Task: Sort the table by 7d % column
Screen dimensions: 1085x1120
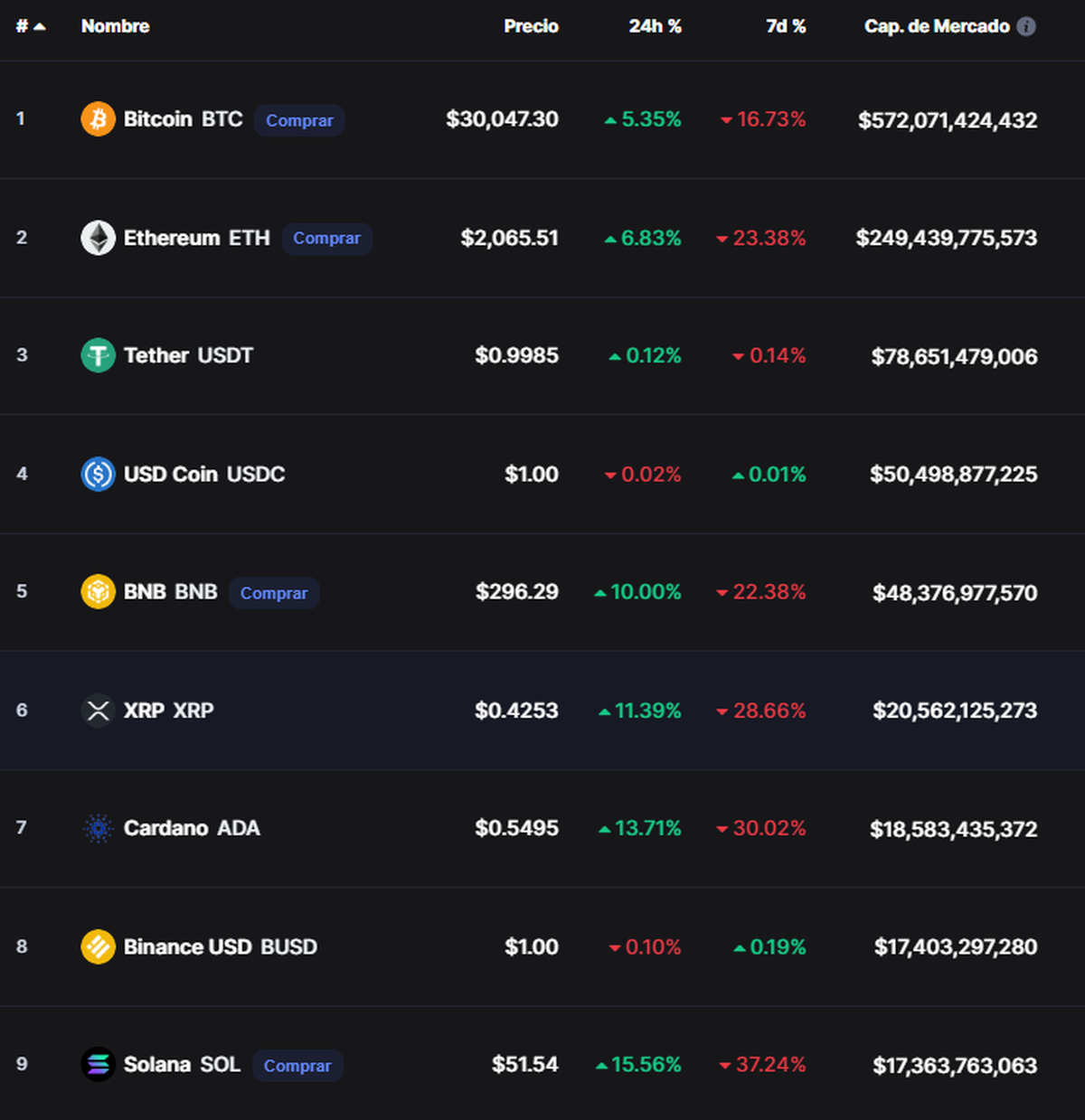Action: pyautogui.click(x=785, y=26)
